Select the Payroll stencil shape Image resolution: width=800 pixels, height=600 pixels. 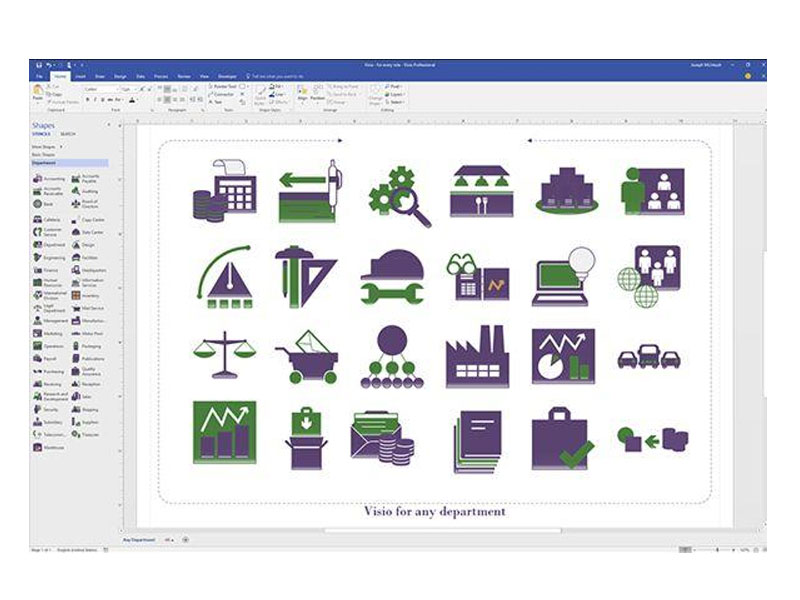coord(45,359)
